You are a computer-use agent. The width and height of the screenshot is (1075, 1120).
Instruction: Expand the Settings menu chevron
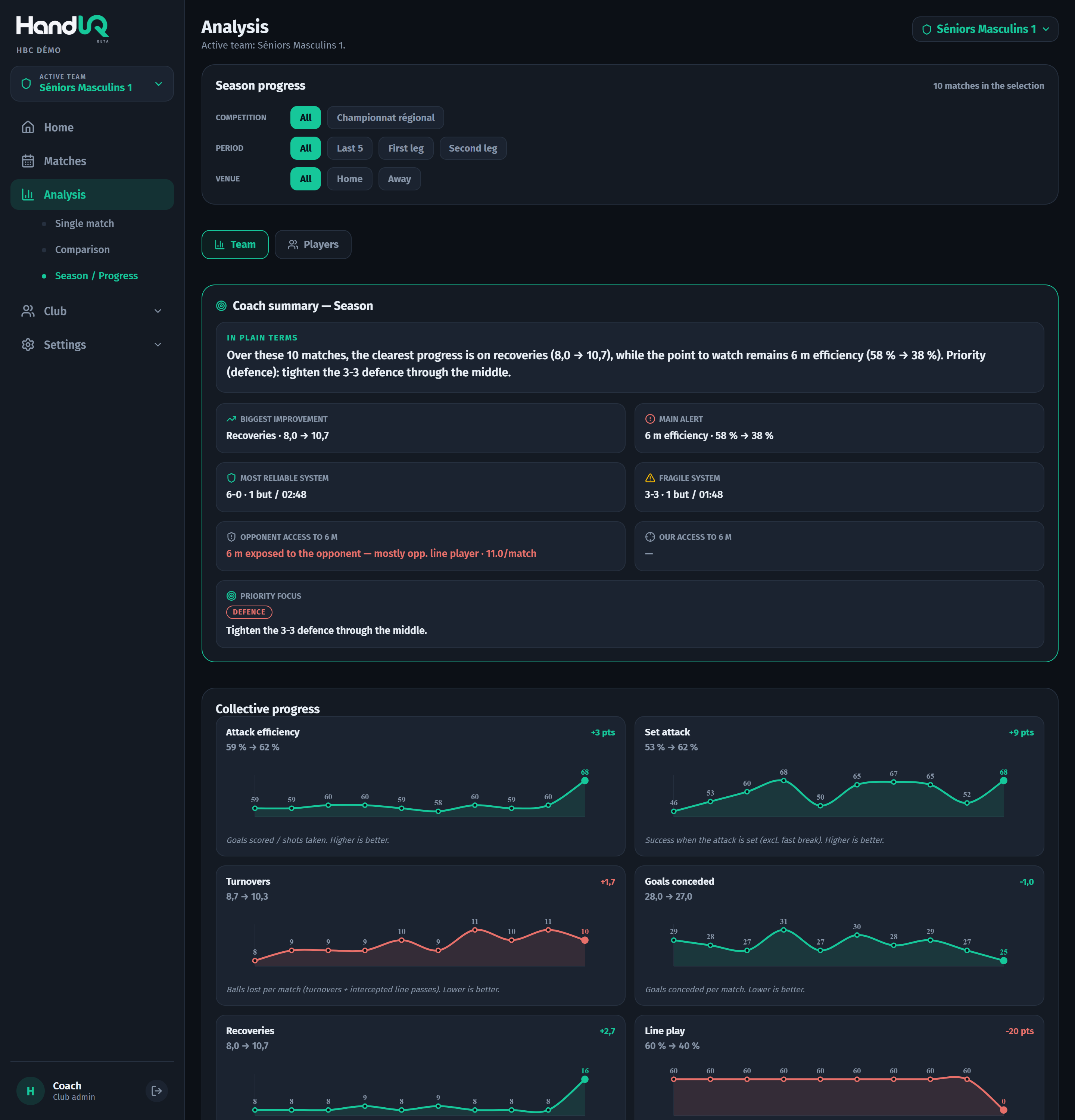[x=158, y=345]
